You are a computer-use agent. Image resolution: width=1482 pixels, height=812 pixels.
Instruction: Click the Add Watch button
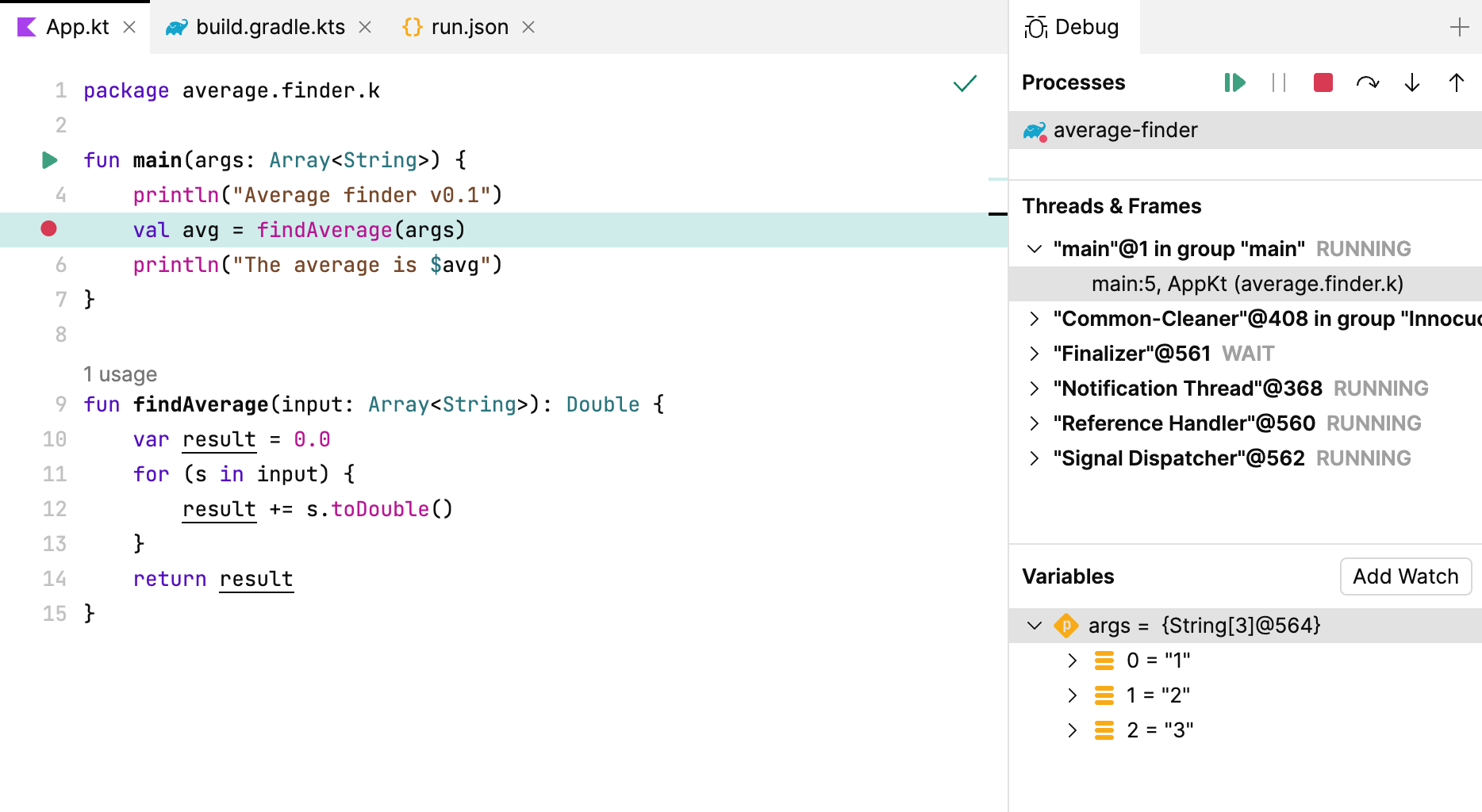tap(1405, 576)
